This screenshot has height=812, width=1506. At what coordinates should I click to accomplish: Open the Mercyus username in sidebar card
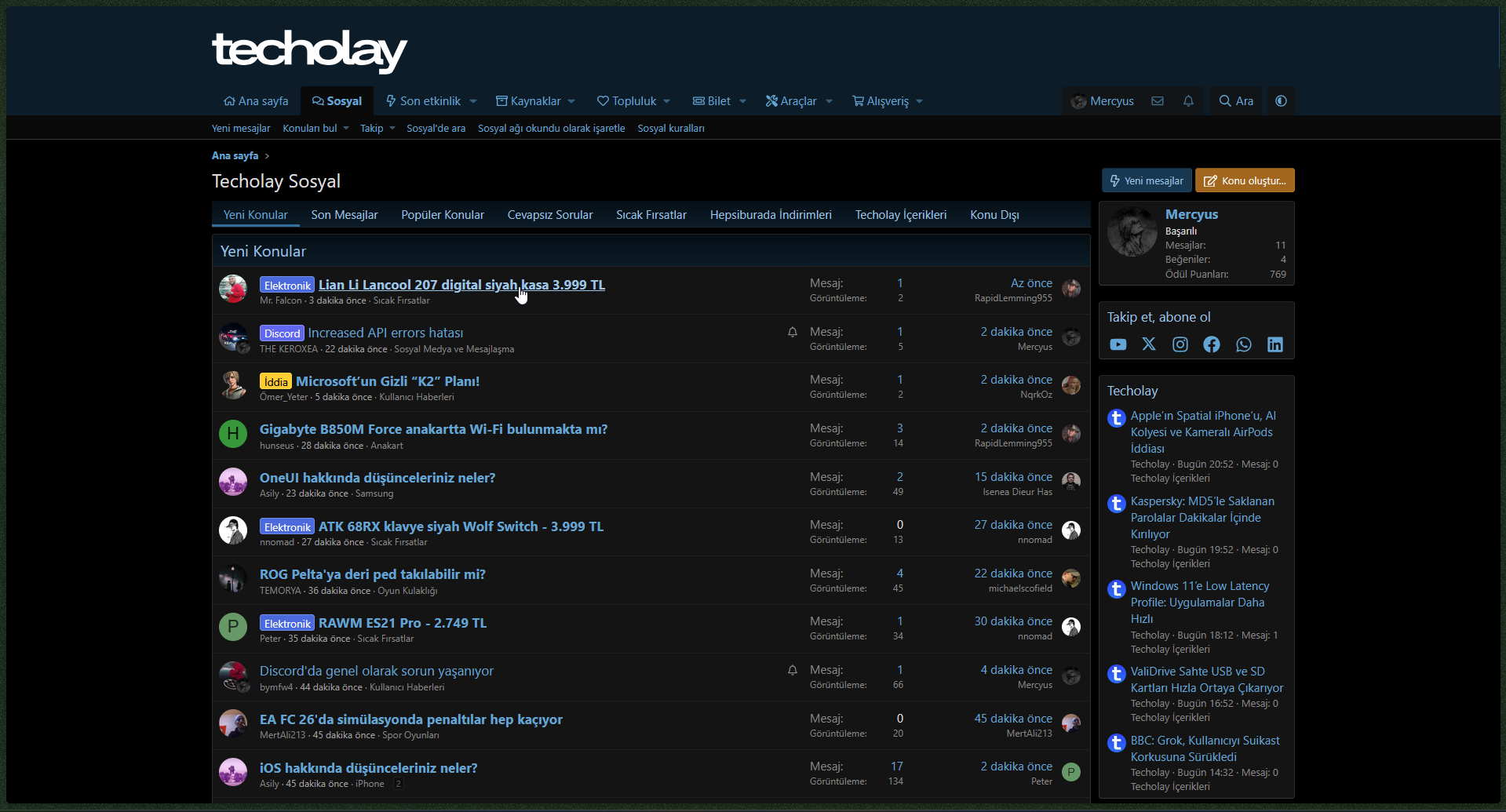coord(1191,214)
